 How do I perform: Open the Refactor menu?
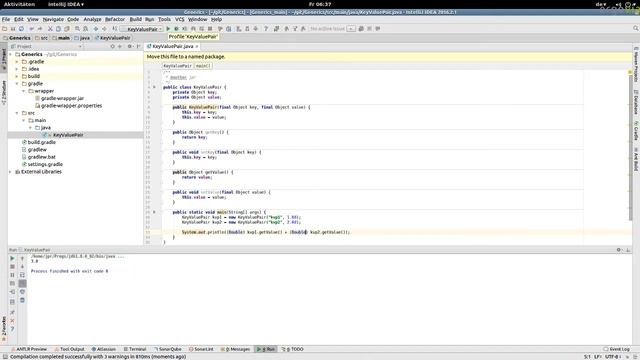[x=115, y=19]
